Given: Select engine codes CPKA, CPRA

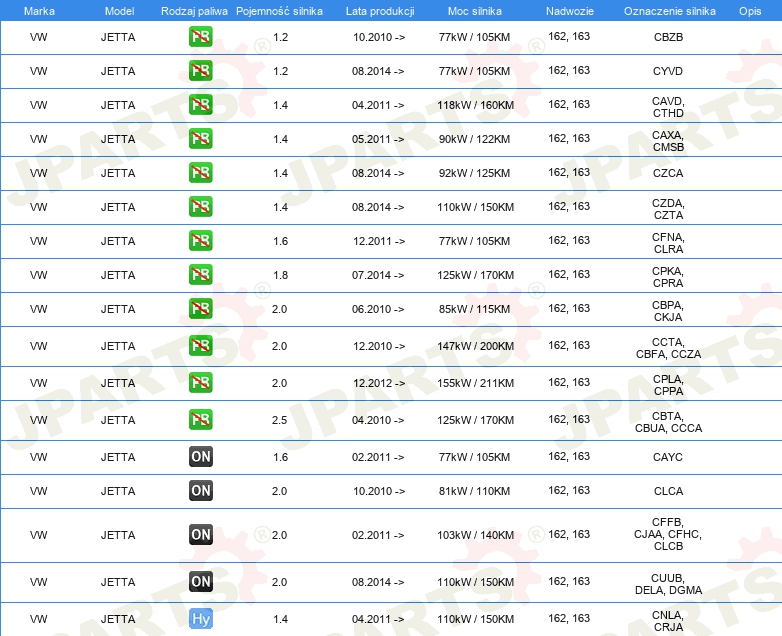Looking at the screenshot, I should pos(668,277).
